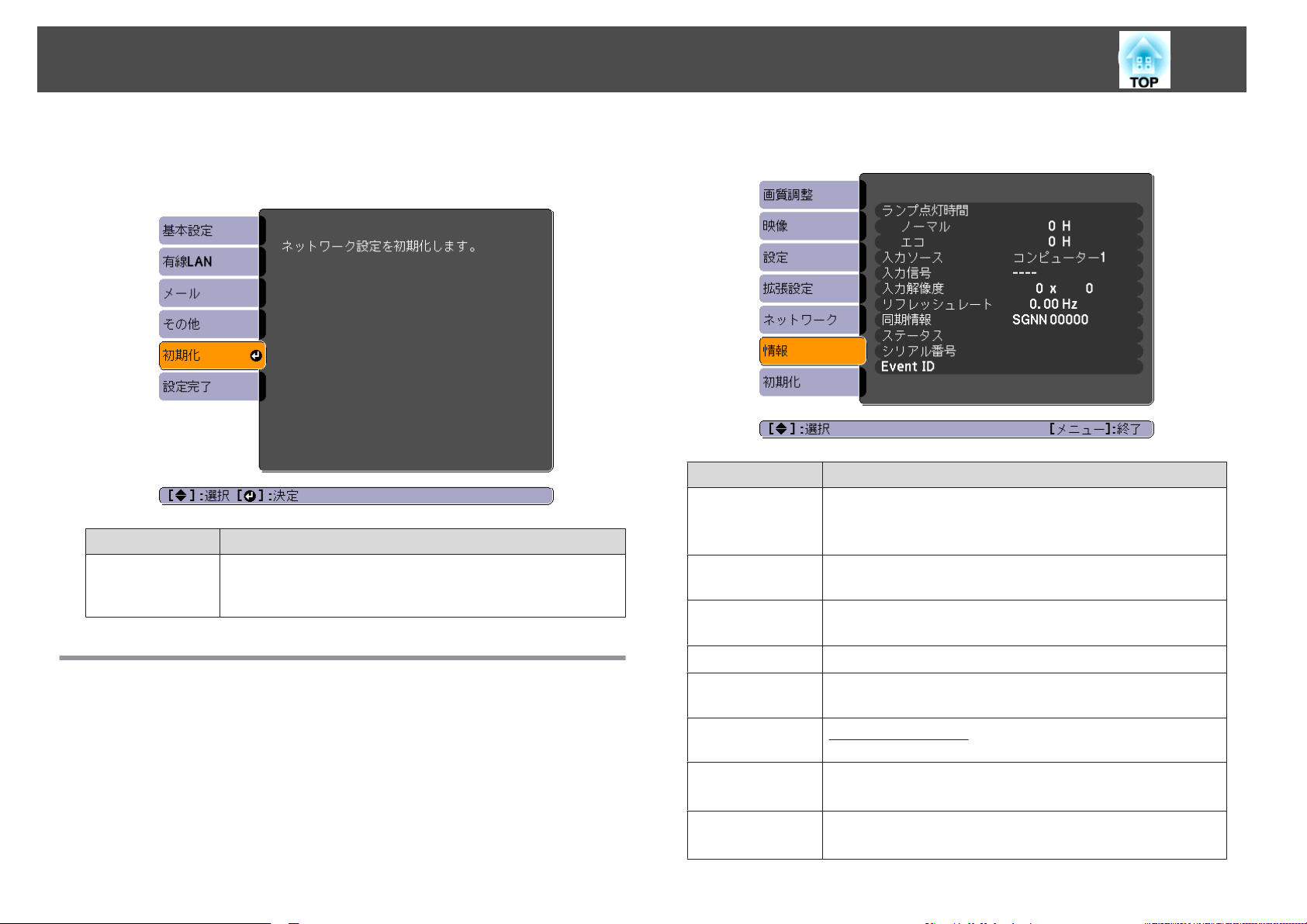Image resolution: width=1307 pixels, height=924 pixels.
Task: Open the その他 menu tab
Action: [209, 324]
